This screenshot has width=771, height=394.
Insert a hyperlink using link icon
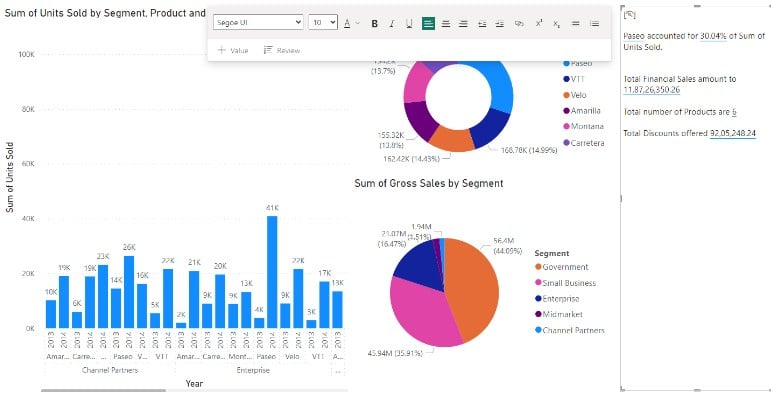tap(519, 23)
